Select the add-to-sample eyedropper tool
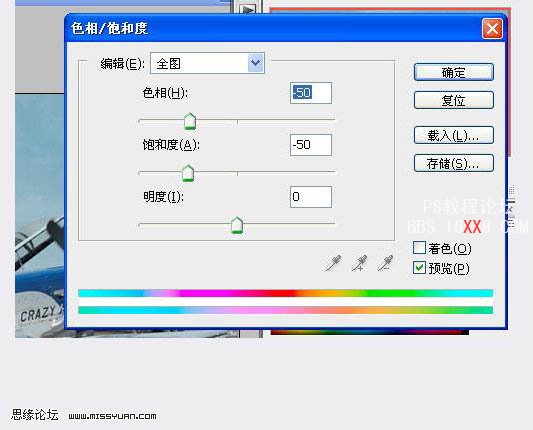This screenshot has height=430, width=533. [x=359, y=263]
